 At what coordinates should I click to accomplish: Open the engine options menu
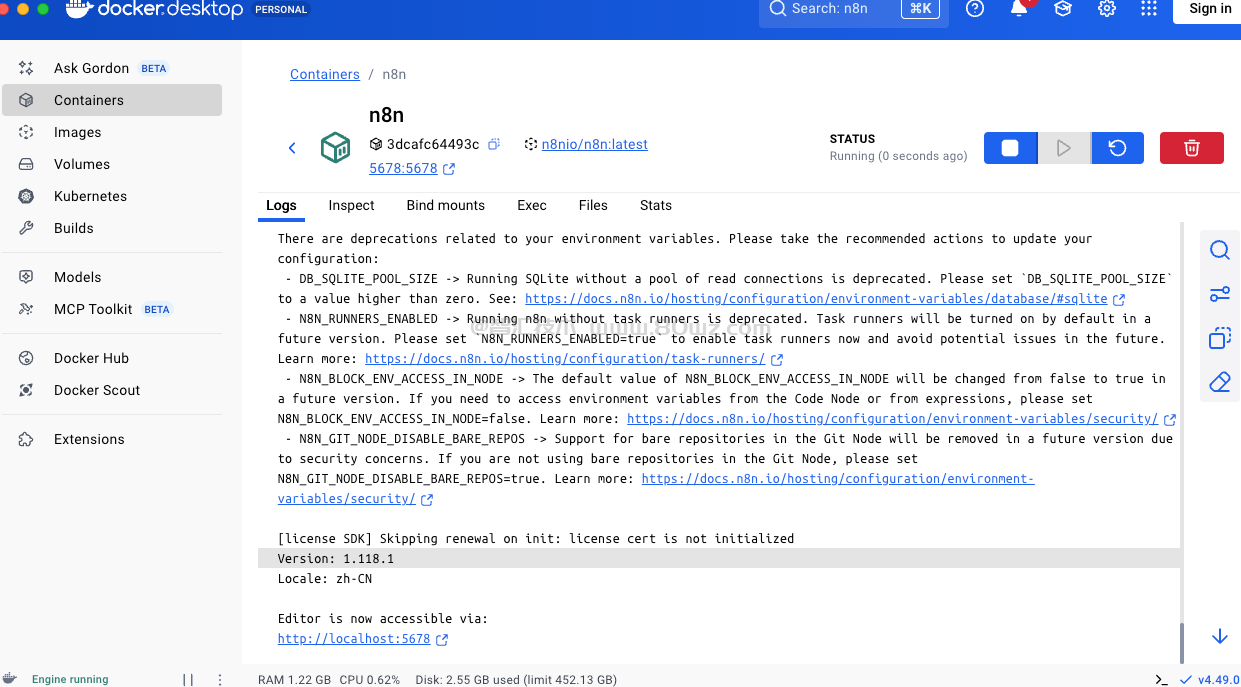220,679
